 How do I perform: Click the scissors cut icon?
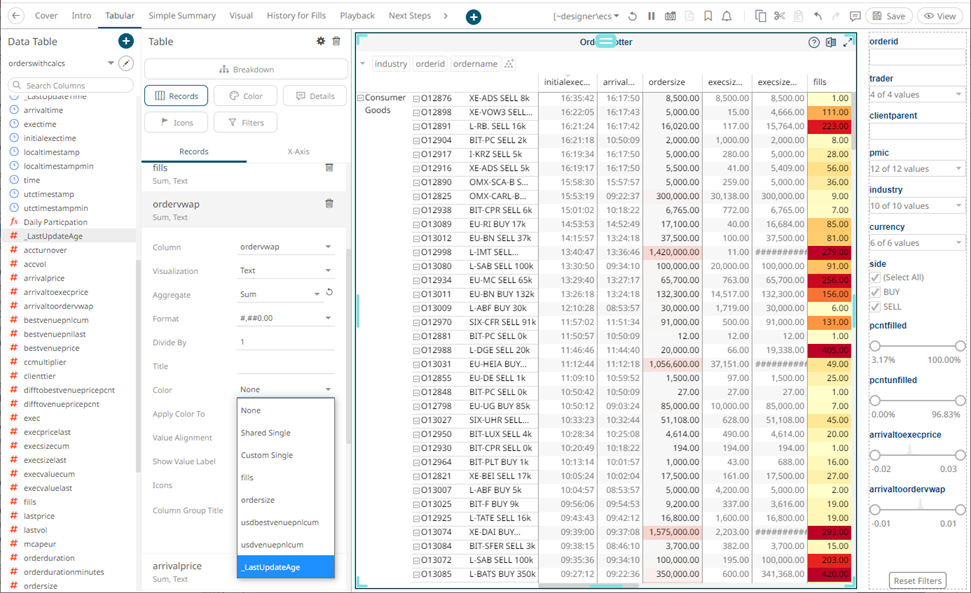point(780,16)
